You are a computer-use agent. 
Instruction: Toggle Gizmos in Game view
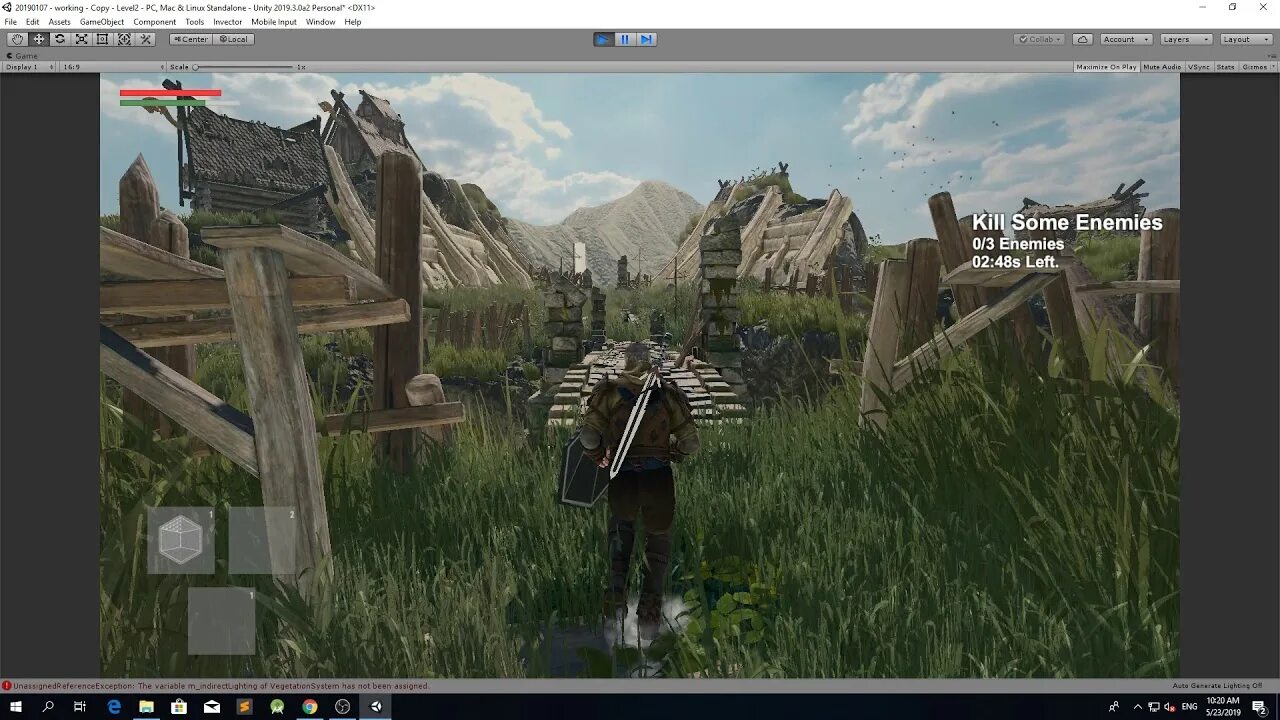click(x=1253, y=67)
